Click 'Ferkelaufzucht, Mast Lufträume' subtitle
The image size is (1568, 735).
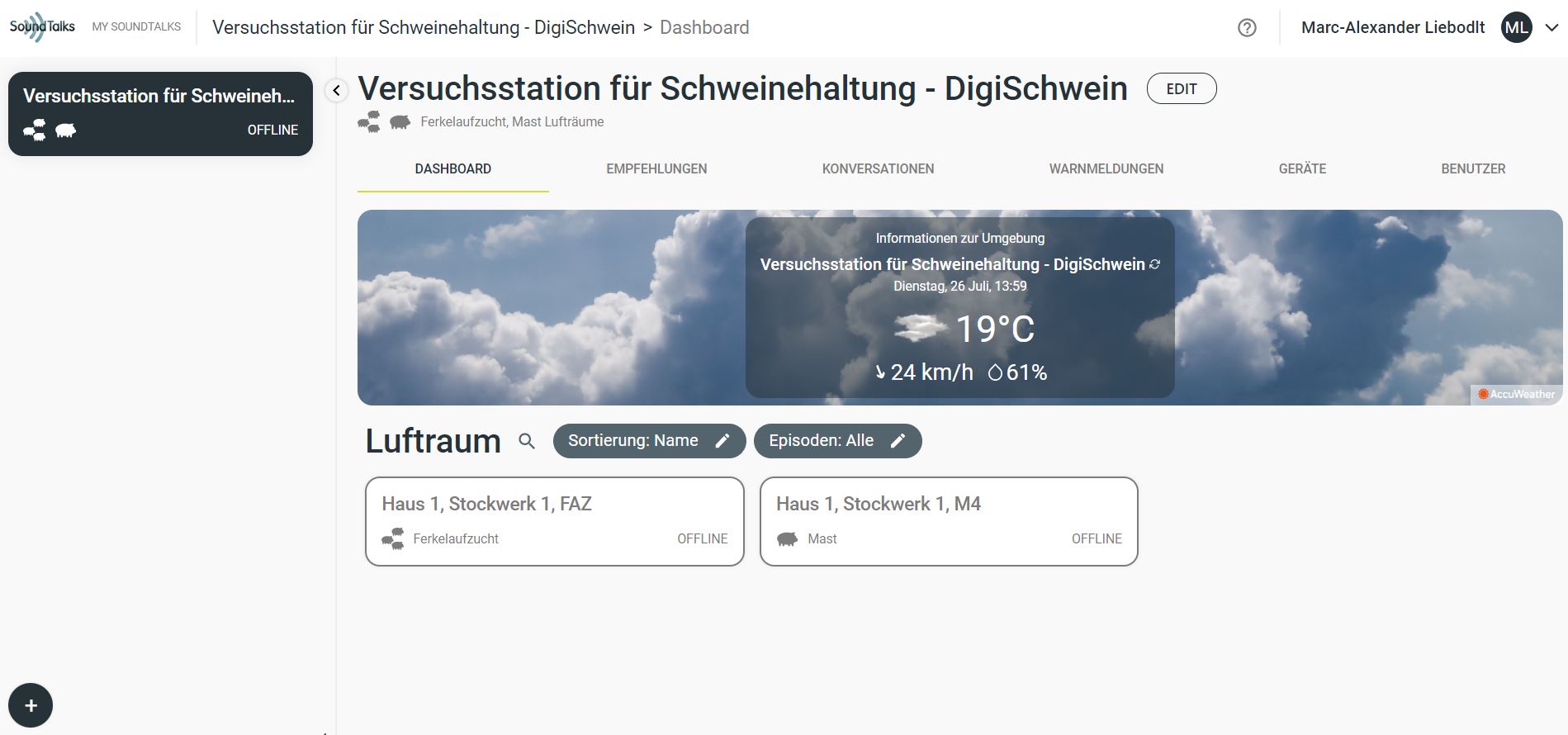click(512, 122)
